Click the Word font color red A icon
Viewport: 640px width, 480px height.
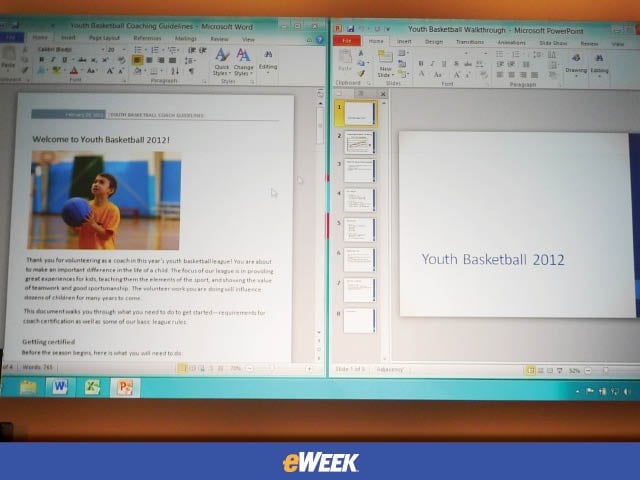coord(74,71)
